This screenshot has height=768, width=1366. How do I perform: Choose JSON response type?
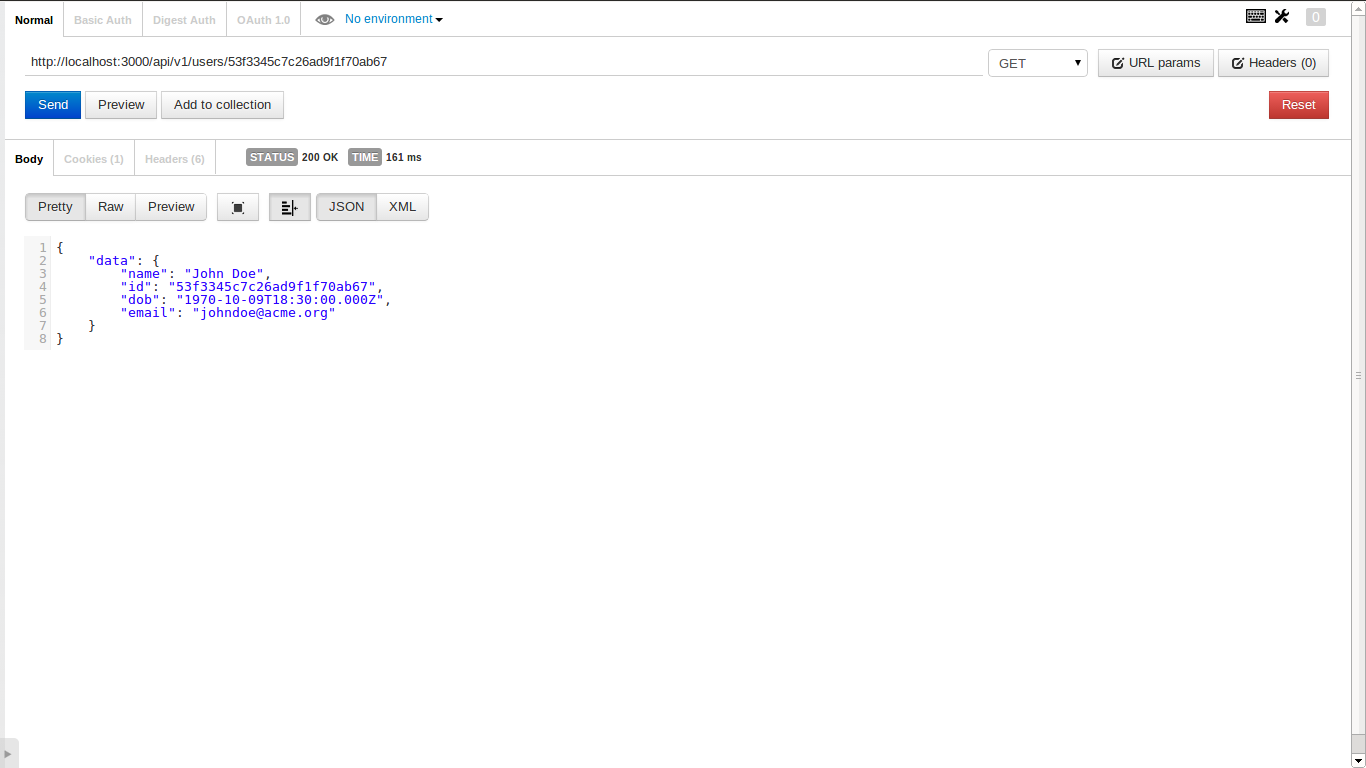(347, 207)
